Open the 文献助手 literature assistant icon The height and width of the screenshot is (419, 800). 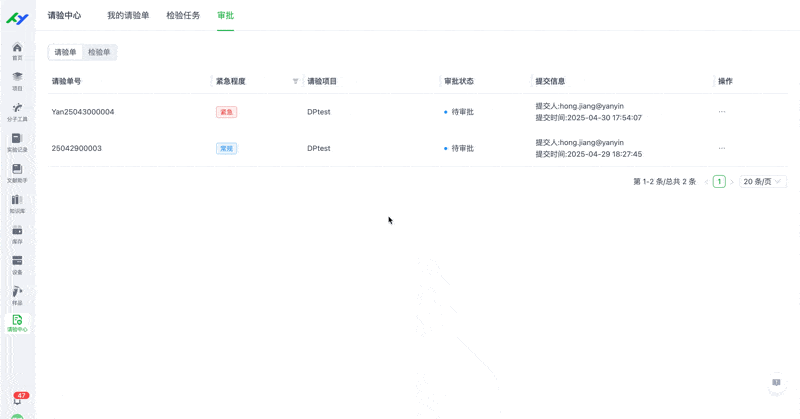[x=17, y=174]
